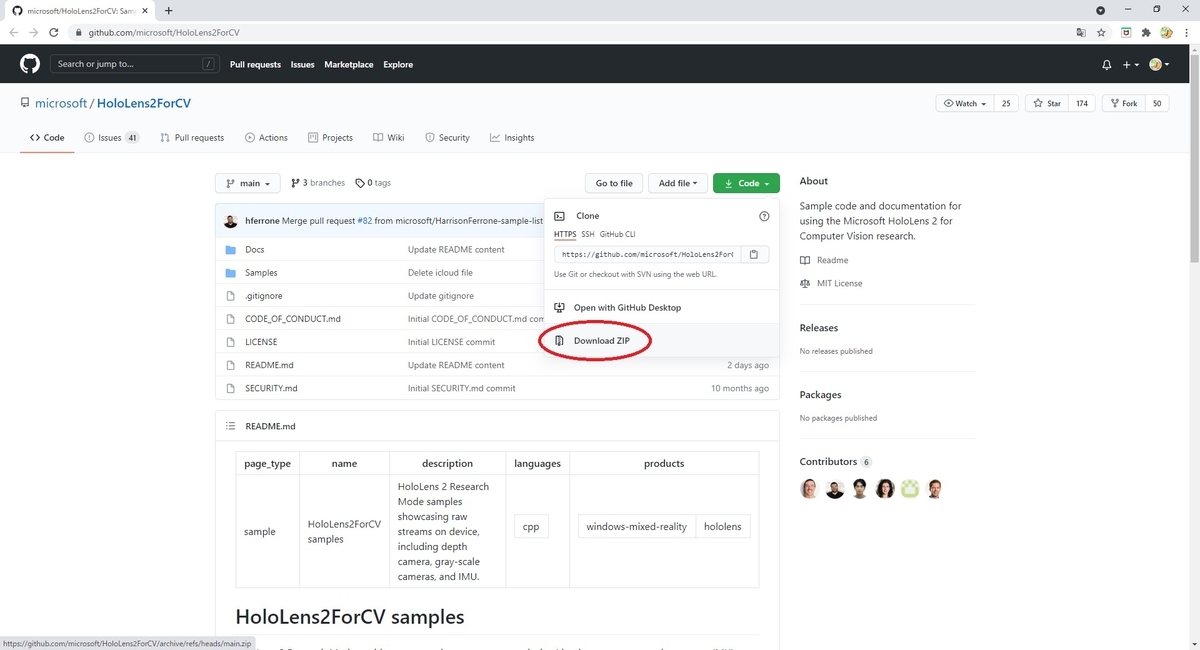
Task: Expand the Add file dropdown
Action: [x=678, y=183]
